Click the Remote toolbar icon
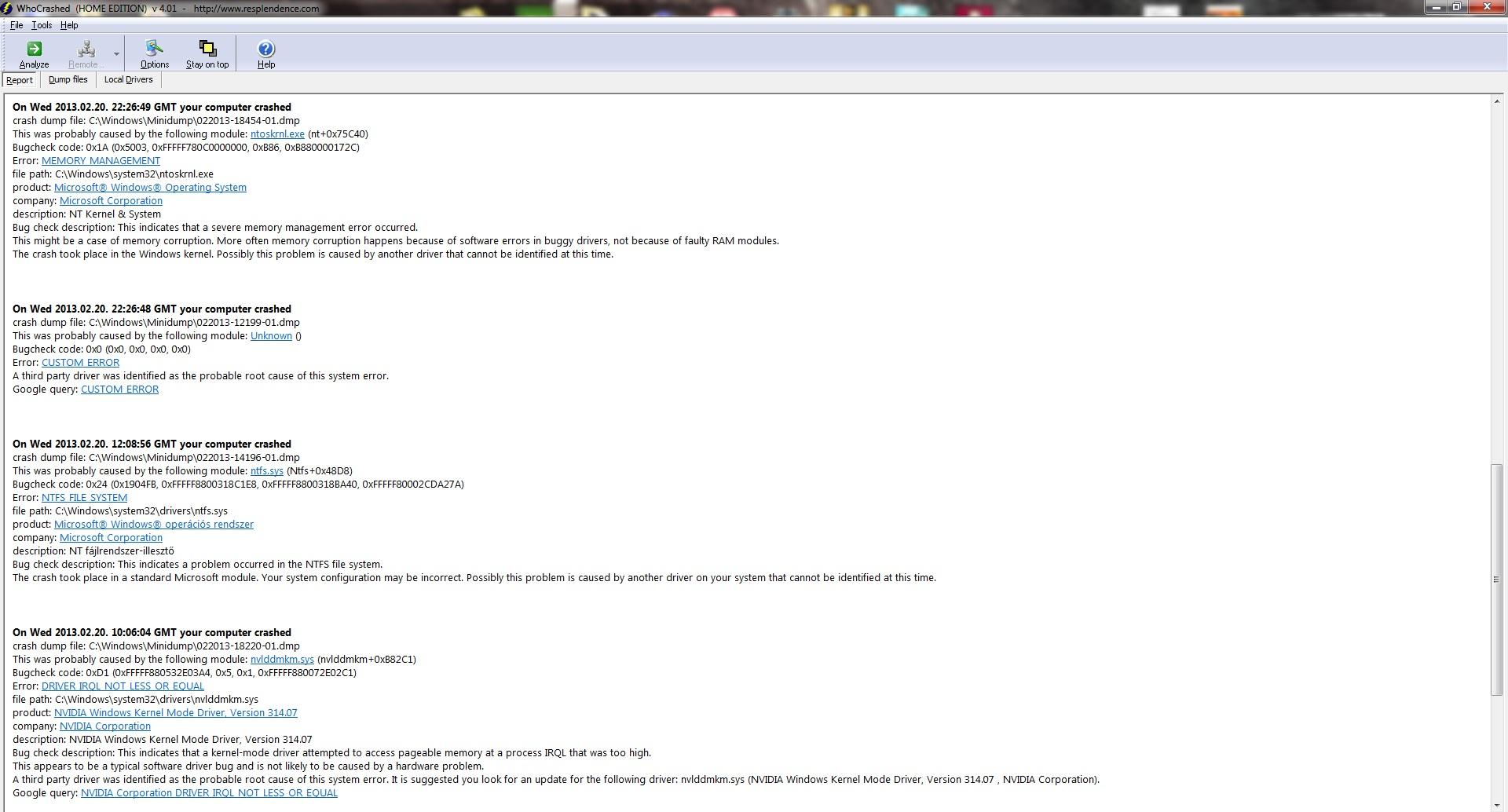1508x812 pixels. (83, 54)
